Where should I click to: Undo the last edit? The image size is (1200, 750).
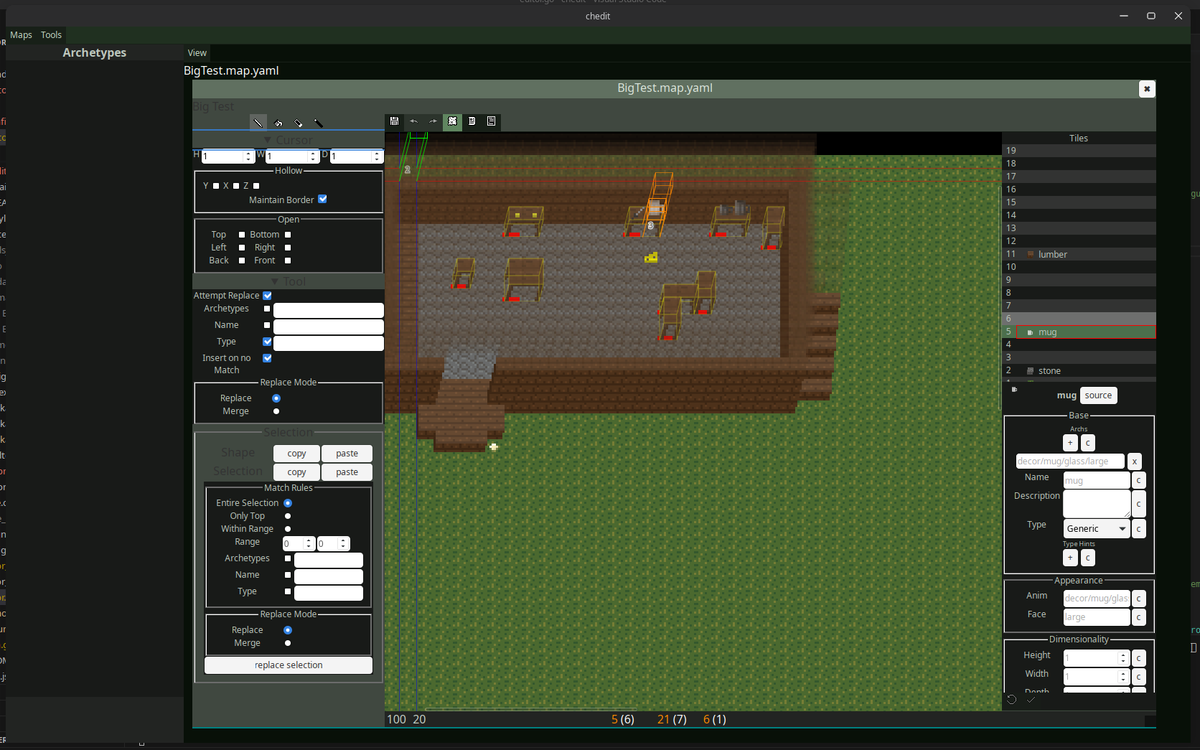414,121
